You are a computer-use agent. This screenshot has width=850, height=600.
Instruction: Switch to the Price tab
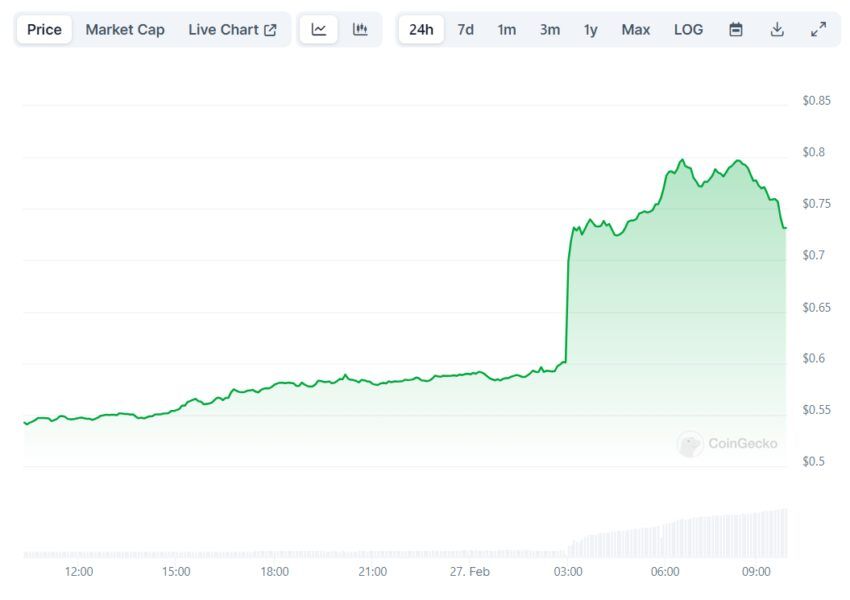point(44,29)
